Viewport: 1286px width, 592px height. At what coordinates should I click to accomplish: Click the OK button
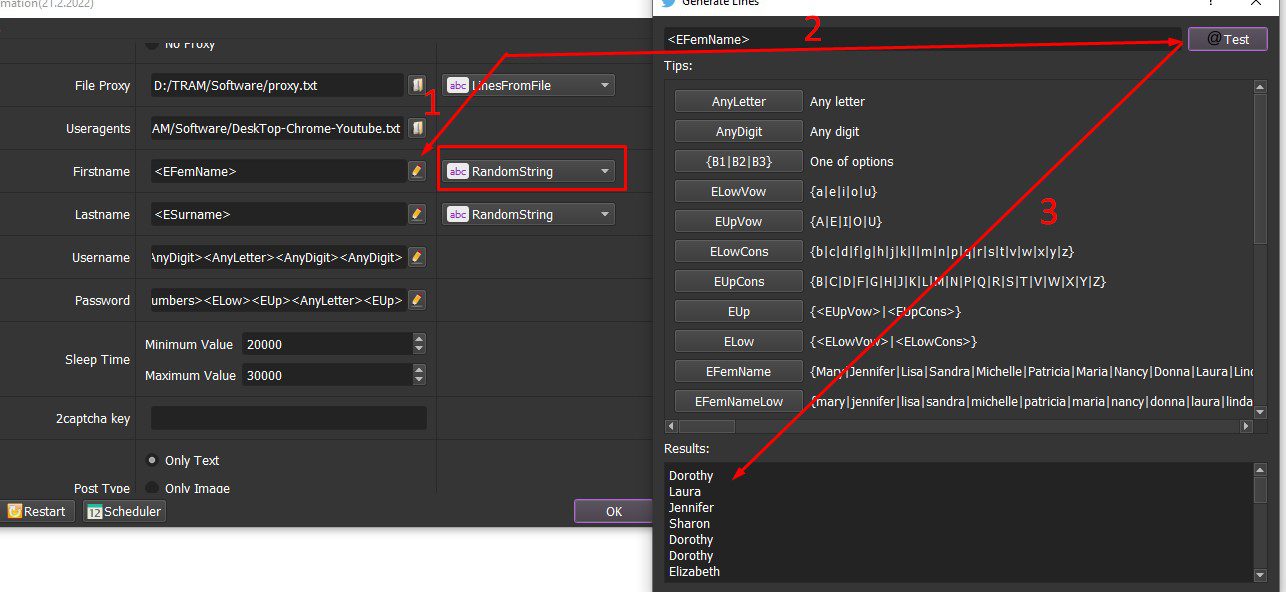[613, 511]
